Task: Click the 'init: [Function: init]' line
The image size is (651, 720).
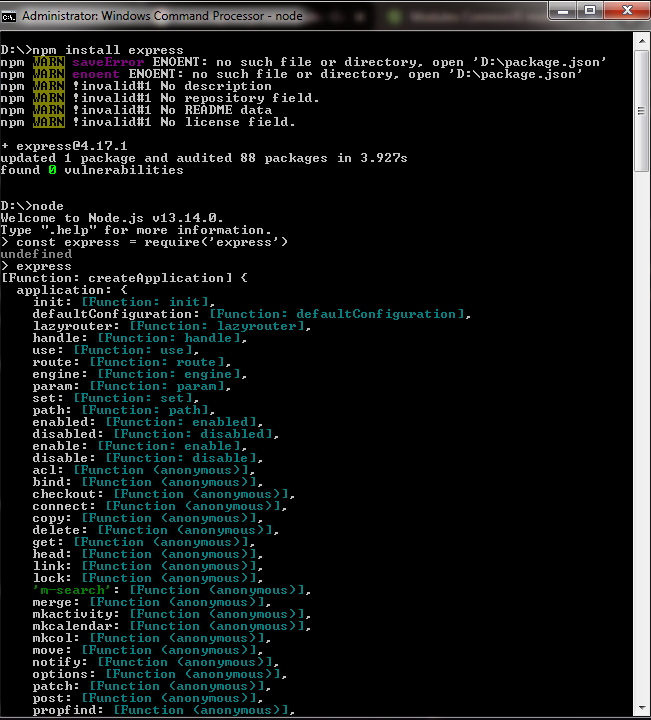Action: 124,302
